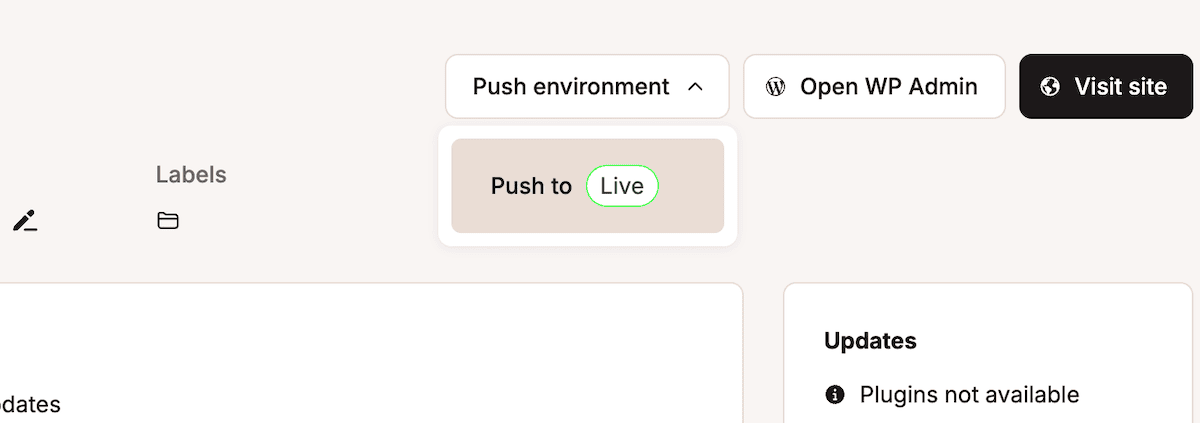Click the "Push to" text in menu
This screenshot has width=1200, height=423.
[531, 186]
